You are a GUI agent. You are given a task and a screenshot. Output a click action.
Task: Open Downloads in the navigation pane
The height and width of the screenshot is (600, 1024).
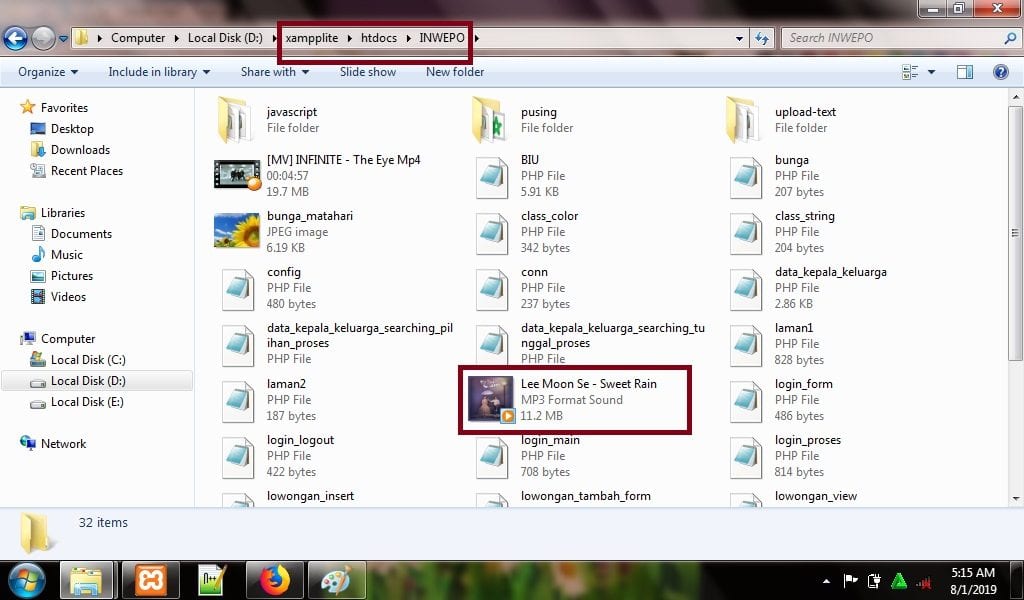pyautogui.click(x=80, y=150)
